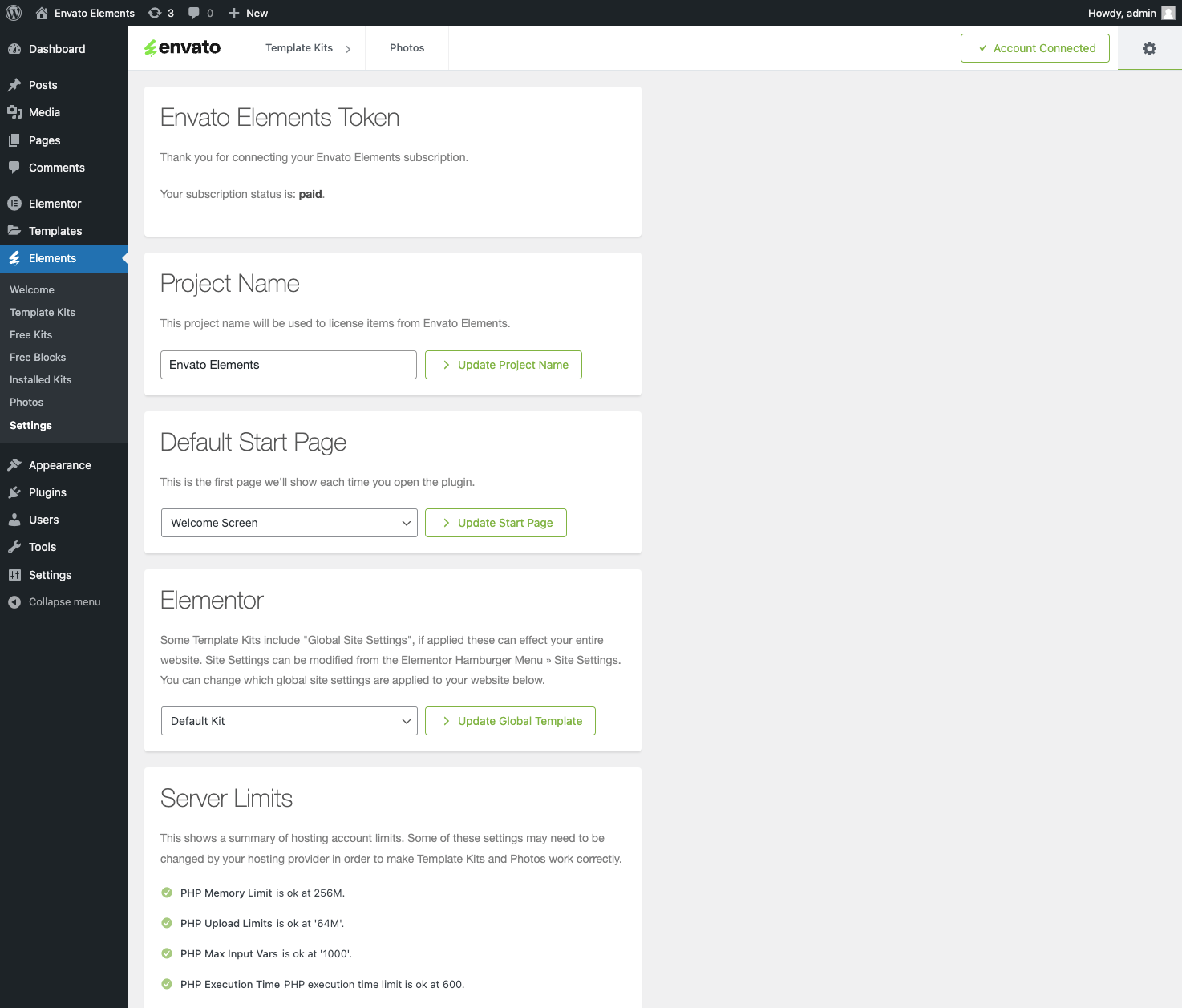Click the "PHP Upload Limits" label
The width and height of the screenshot is (1182, 1008).
226,923
